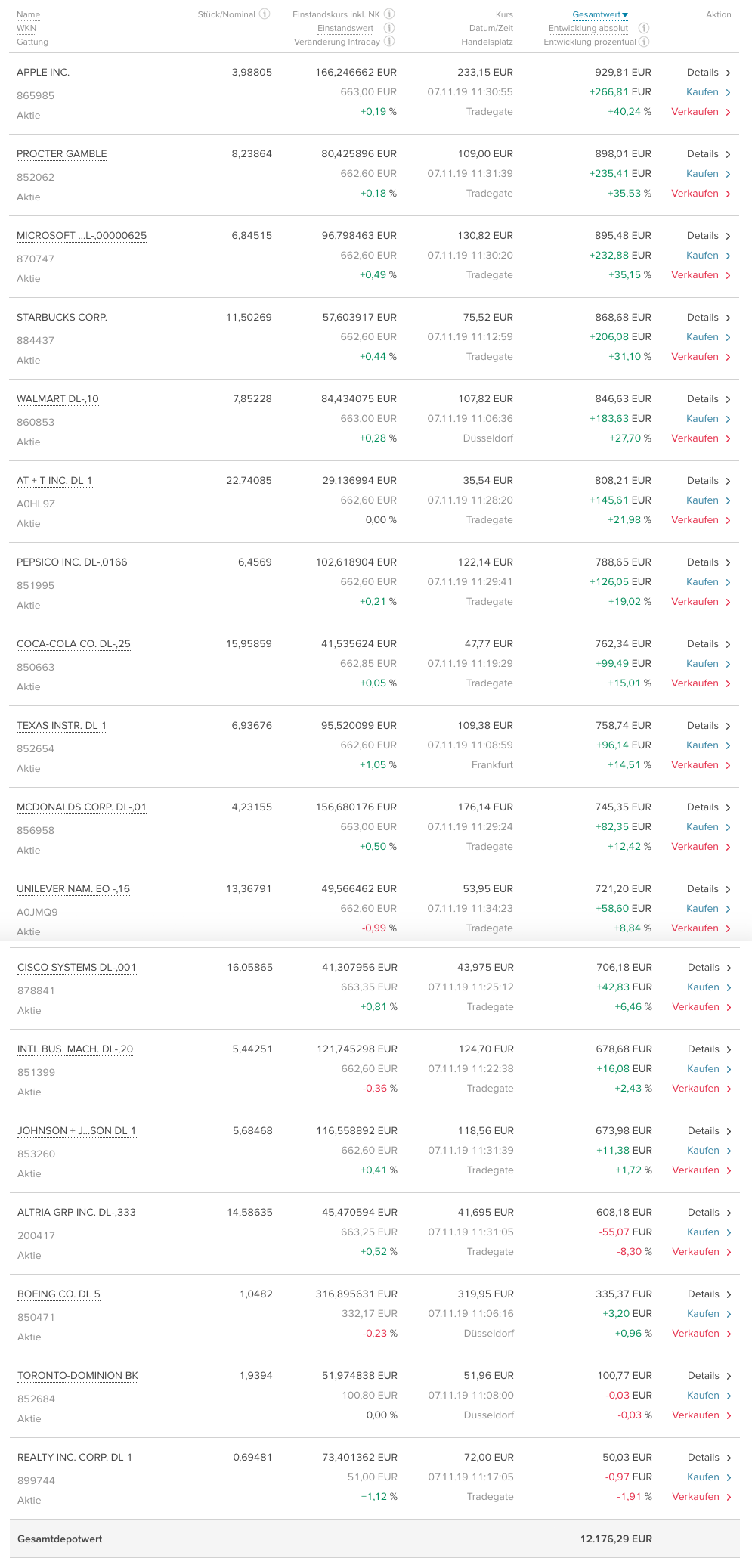Open Details for the Intl Bus. Mach. position
The width and height of the screenshot is (752, 1568).
710,1049
